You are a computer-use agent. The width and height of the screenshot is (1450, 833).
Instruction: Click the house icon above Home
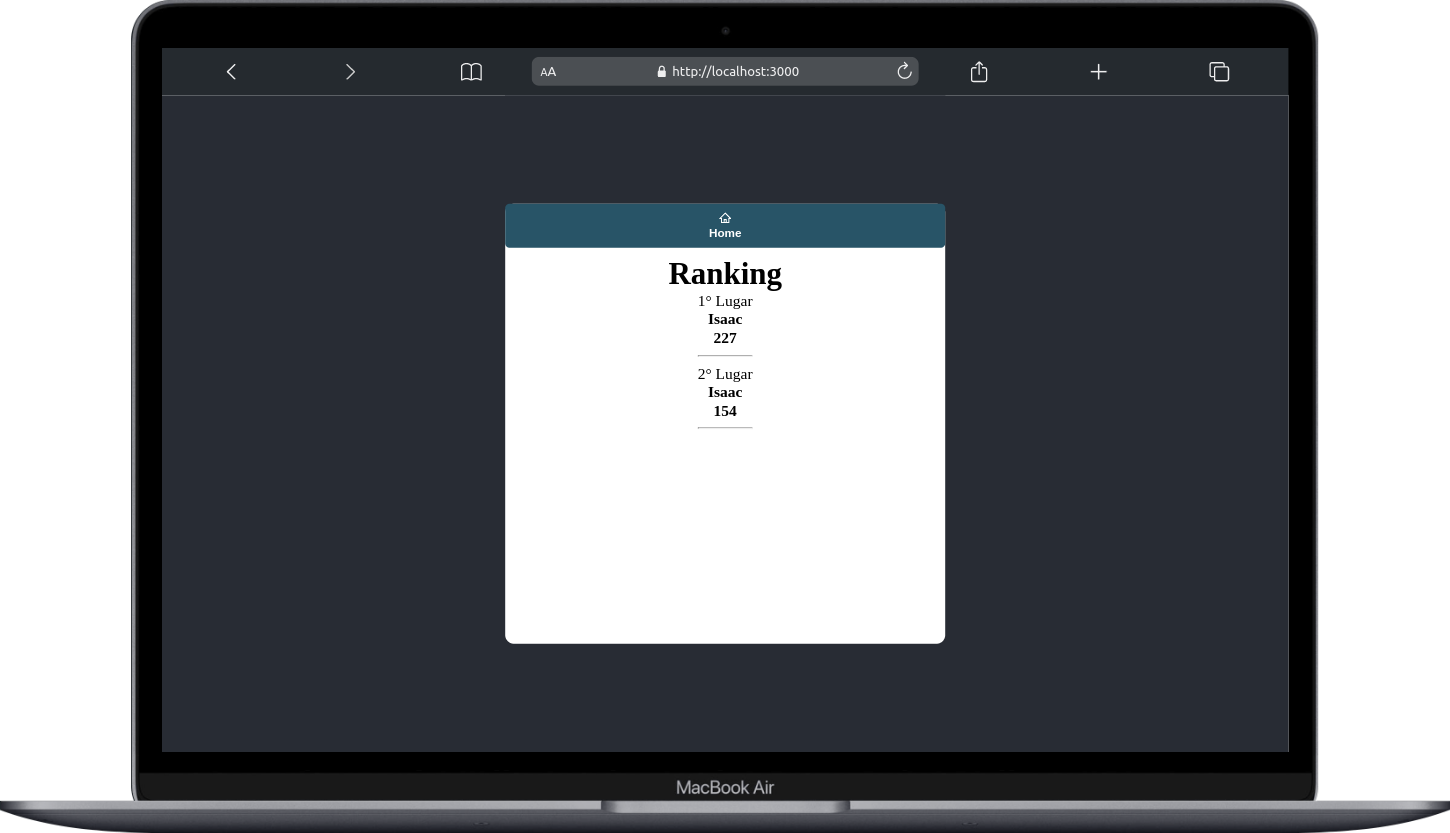click(x=725, y=218)
